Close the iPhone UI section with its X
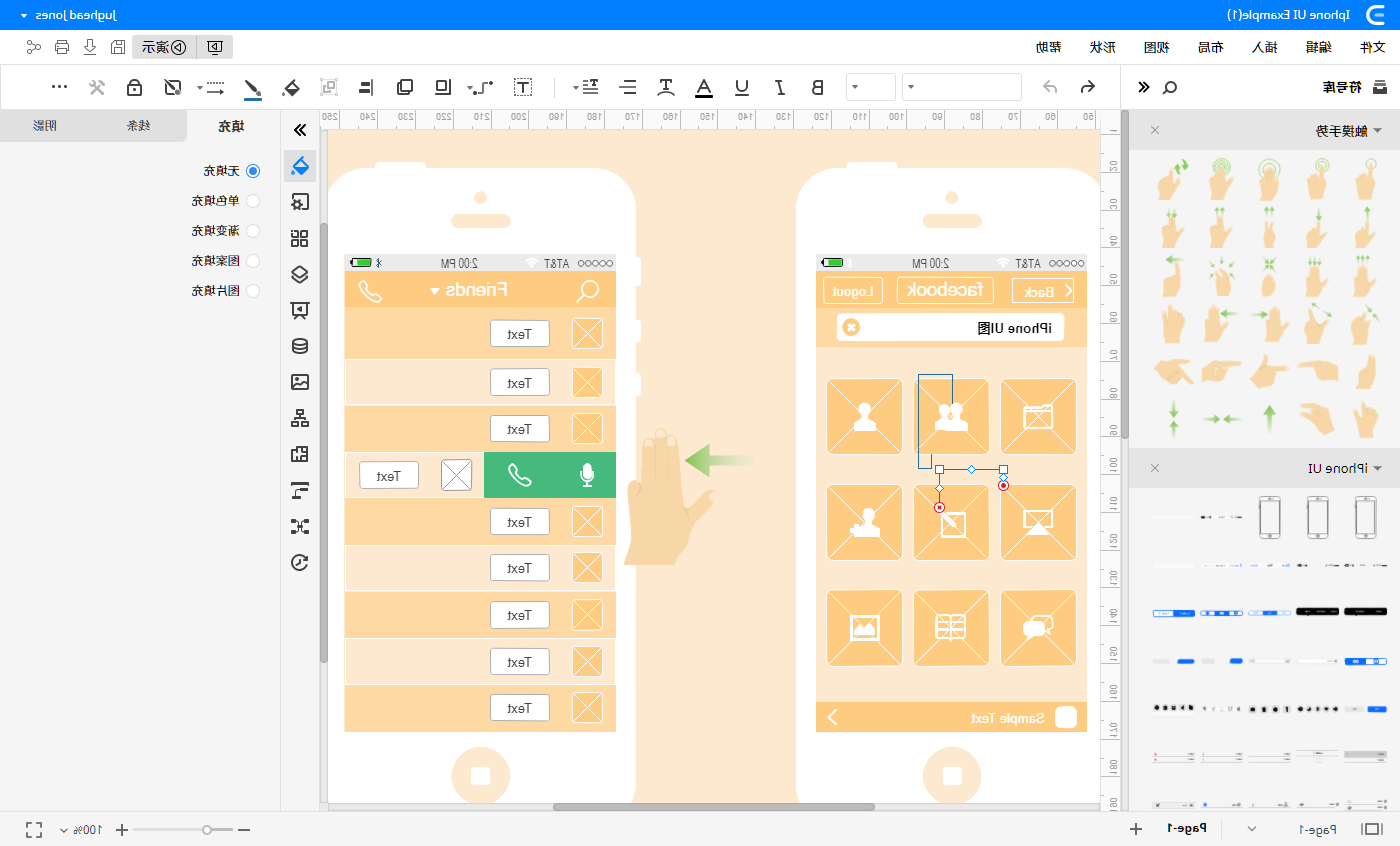The width and height of the screenshot is (1400, 846). point(1154,468)
